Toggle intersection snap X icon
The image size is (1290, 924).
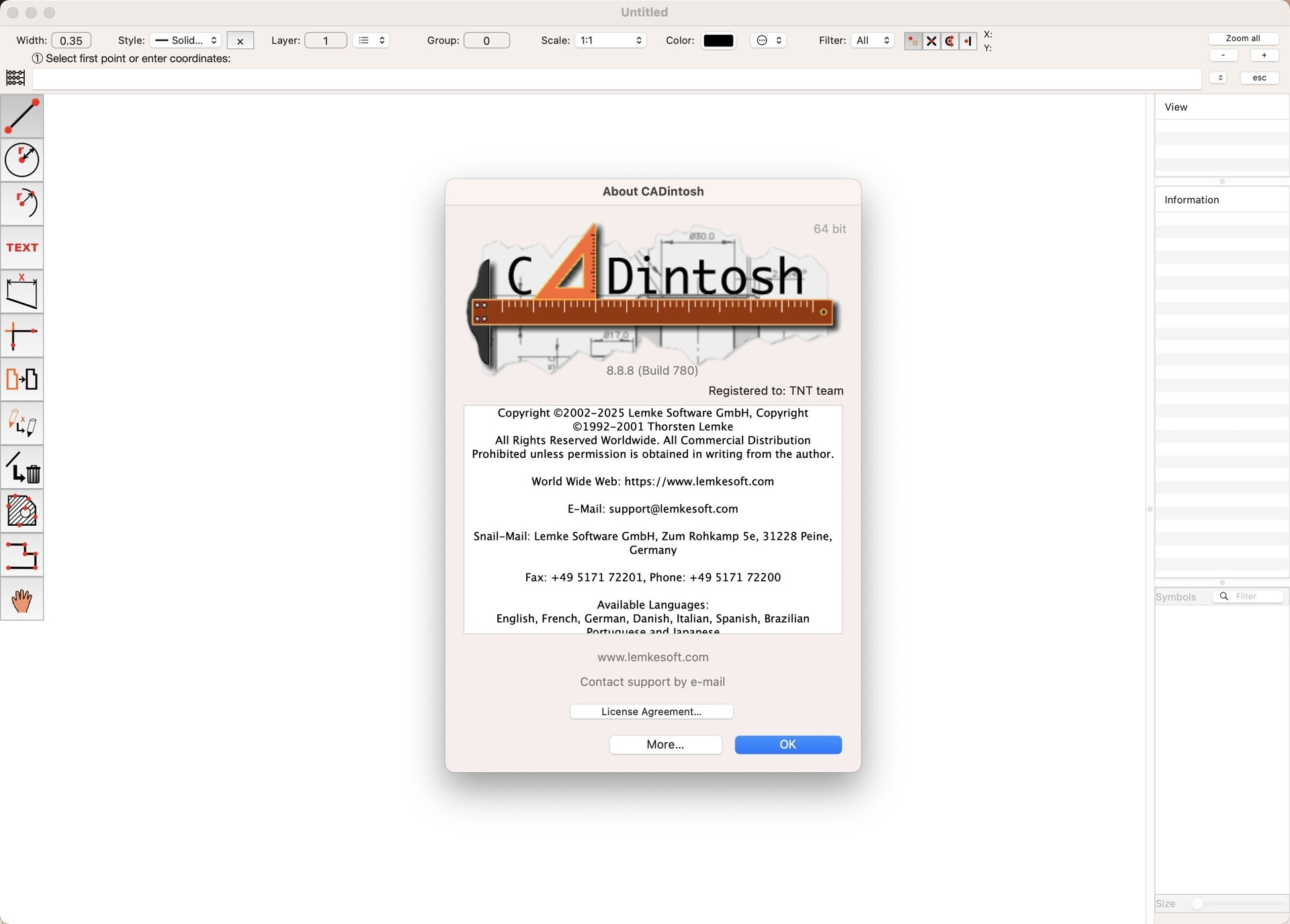(931, 41)
